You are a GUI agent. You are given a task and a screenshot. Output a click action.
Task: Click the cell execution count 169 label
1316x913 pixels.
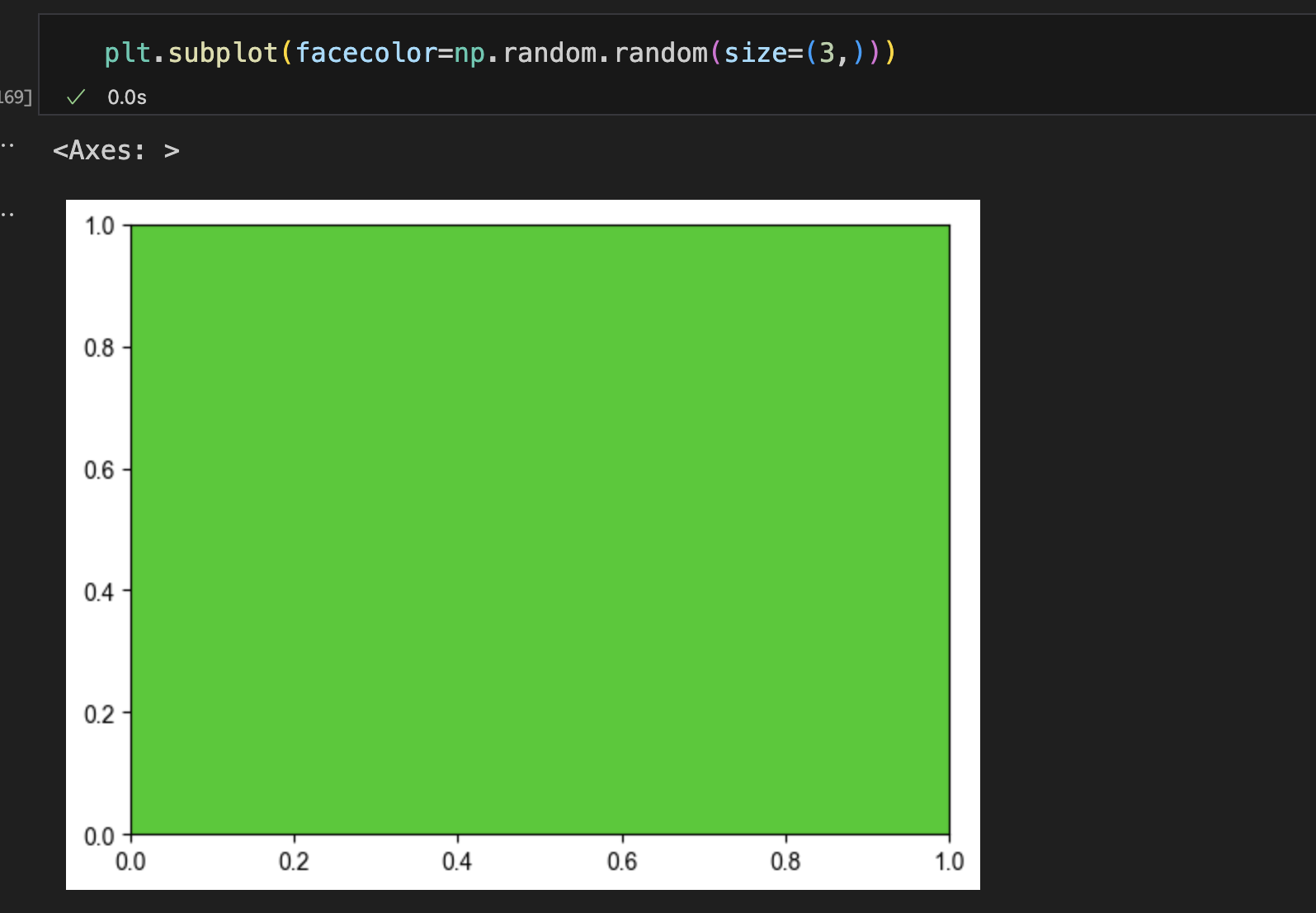click(x=16, y=97)
